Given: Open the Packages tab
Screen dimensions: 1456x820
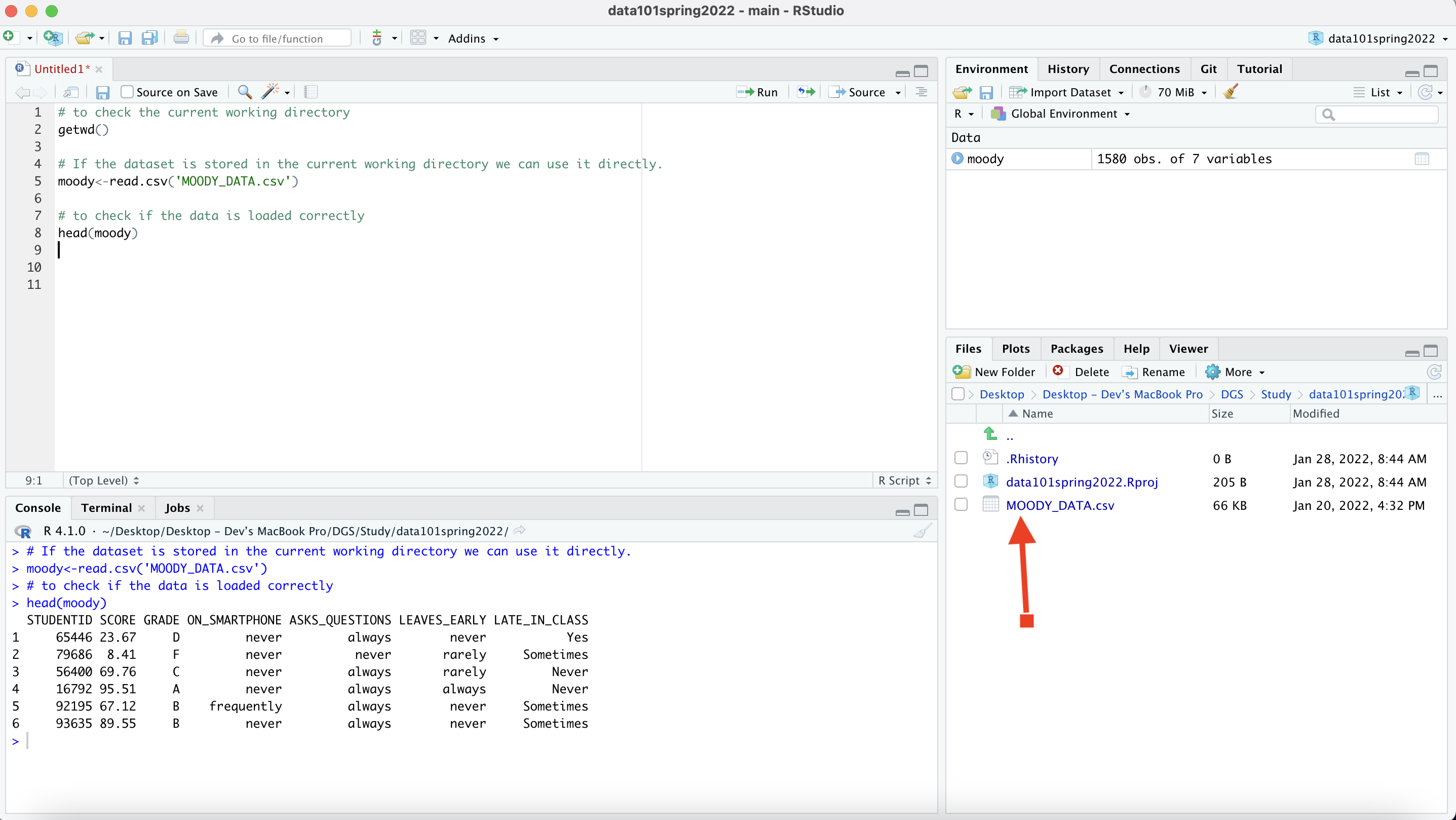Looking at the screenshot, I should pyautogui.click(x=1076, y=348).
